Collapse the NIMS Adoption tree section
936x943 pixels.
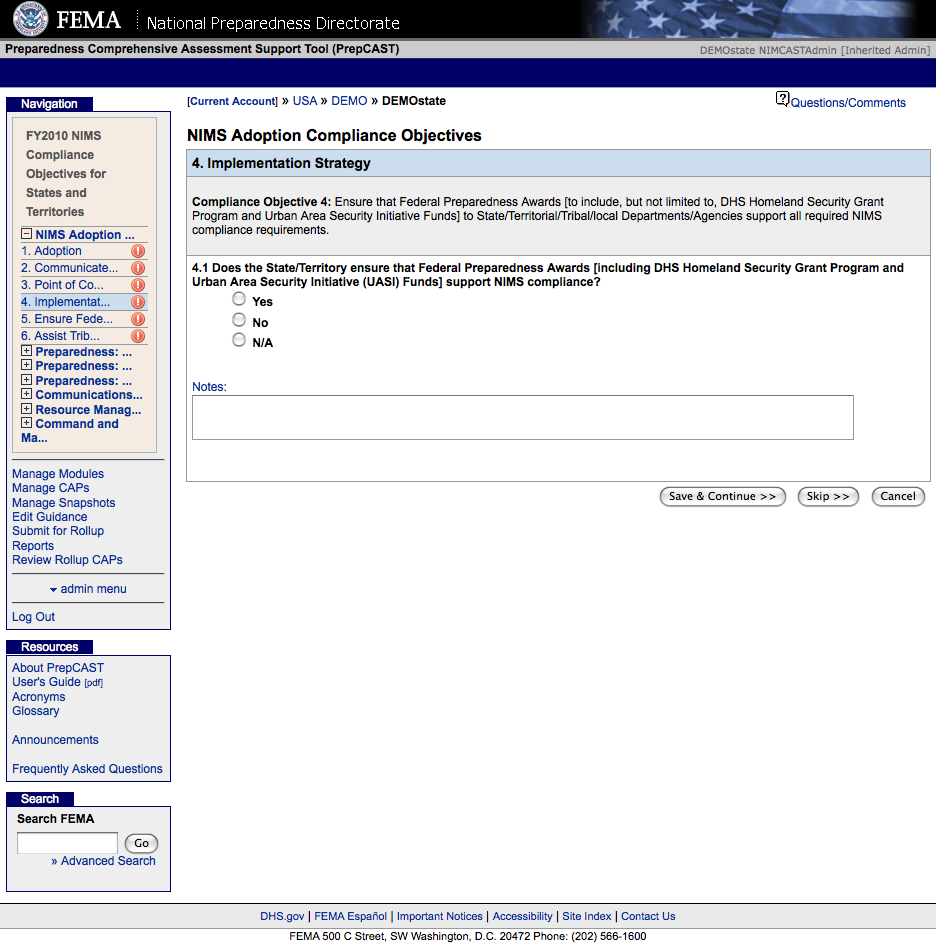click(27, 234)
